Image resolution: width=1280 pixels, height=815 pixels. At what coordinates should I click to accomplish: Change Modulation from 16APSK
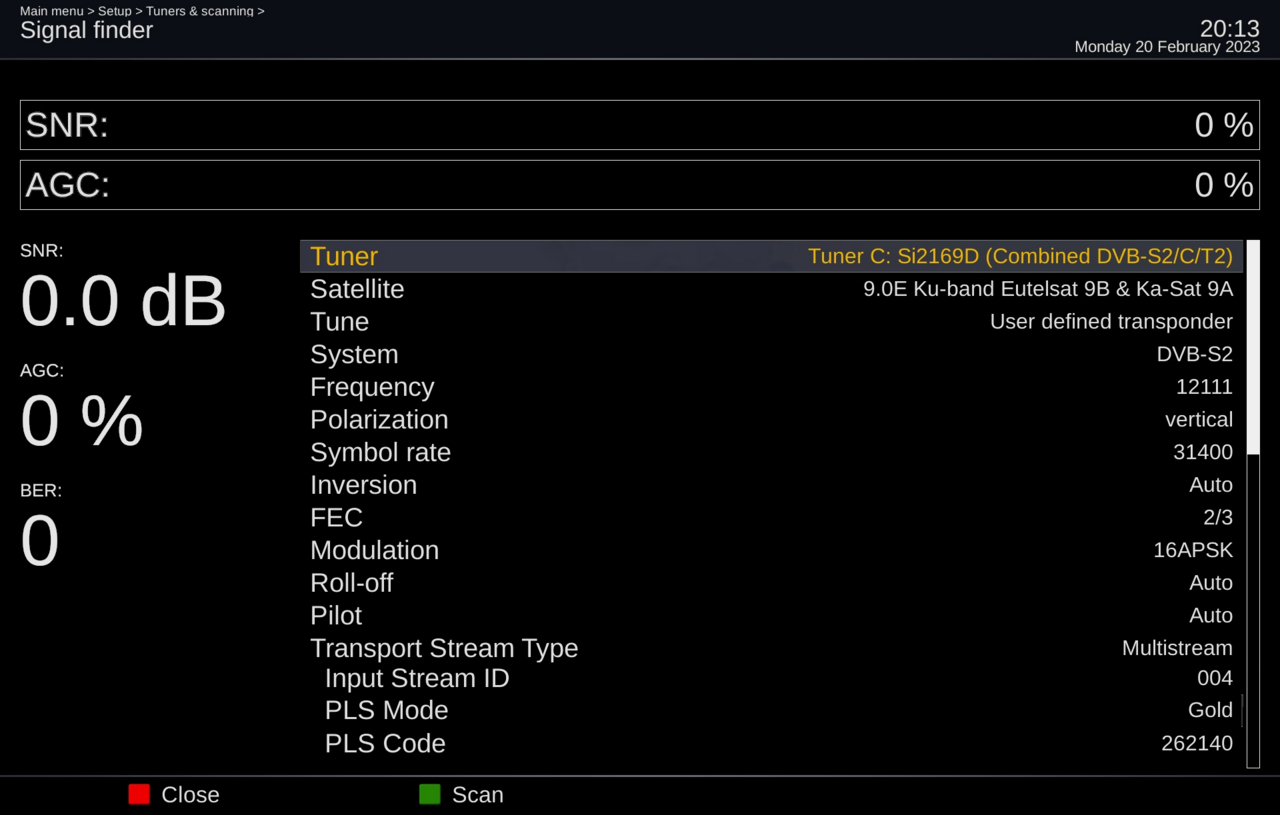[770, 550]
